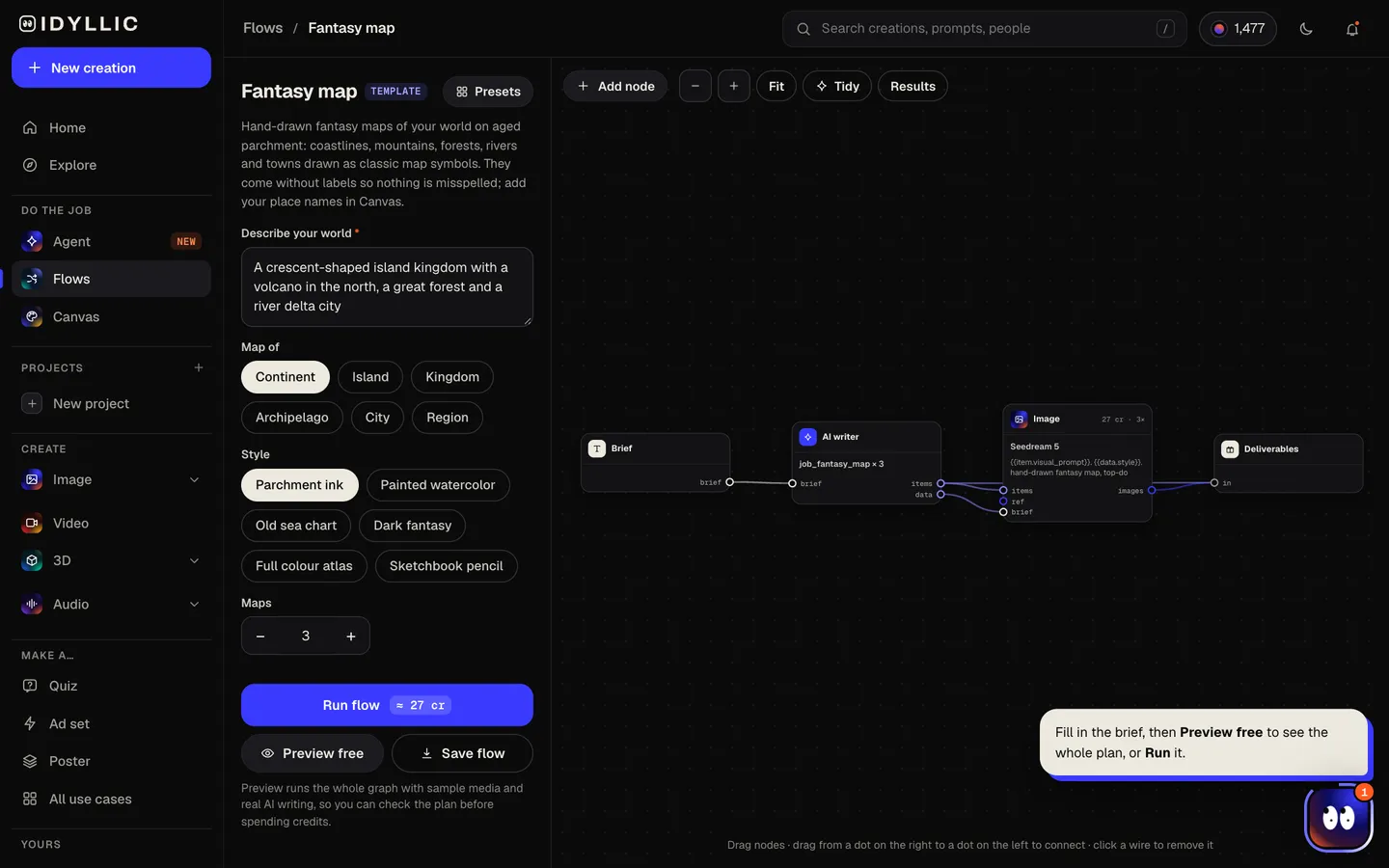
Task: Click the Preview free button
Action: click(x=313, y=753)
